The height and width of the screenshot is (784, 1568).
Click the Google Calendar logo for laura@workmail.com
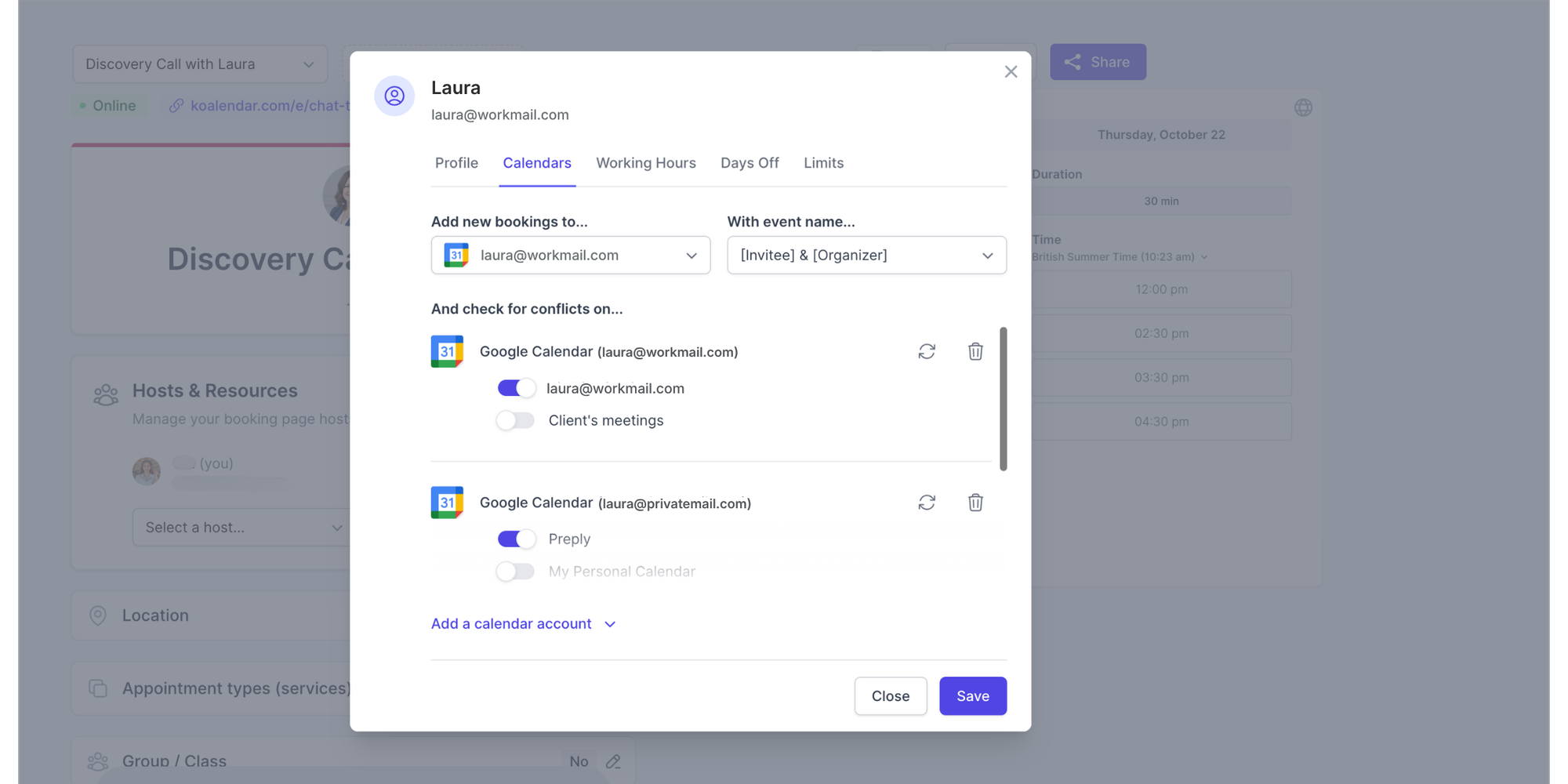tap(447, 351)
